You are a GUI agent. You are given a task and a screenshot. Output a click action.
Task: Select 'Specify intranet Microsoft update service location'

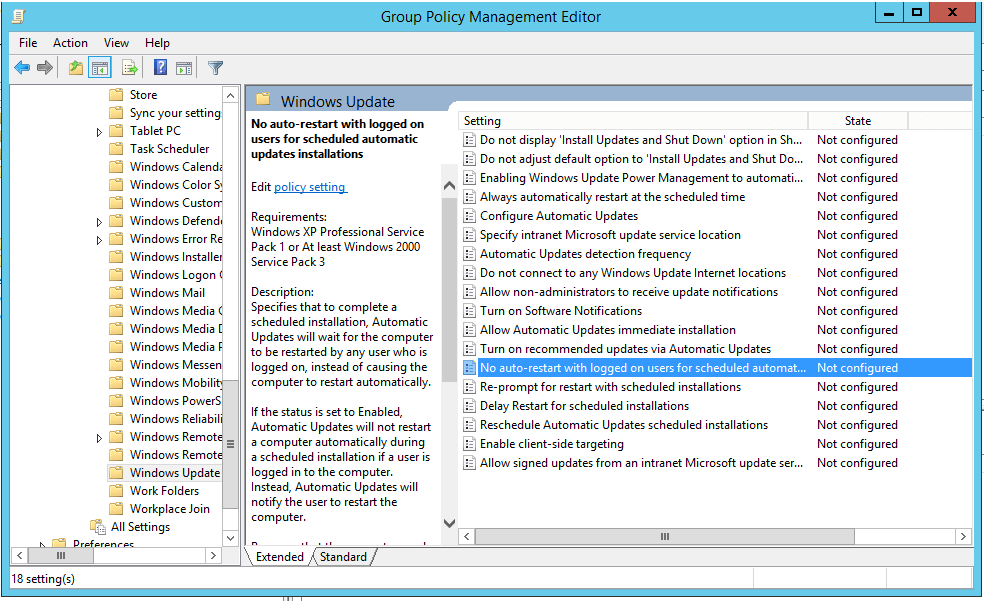tap(610, 235)
